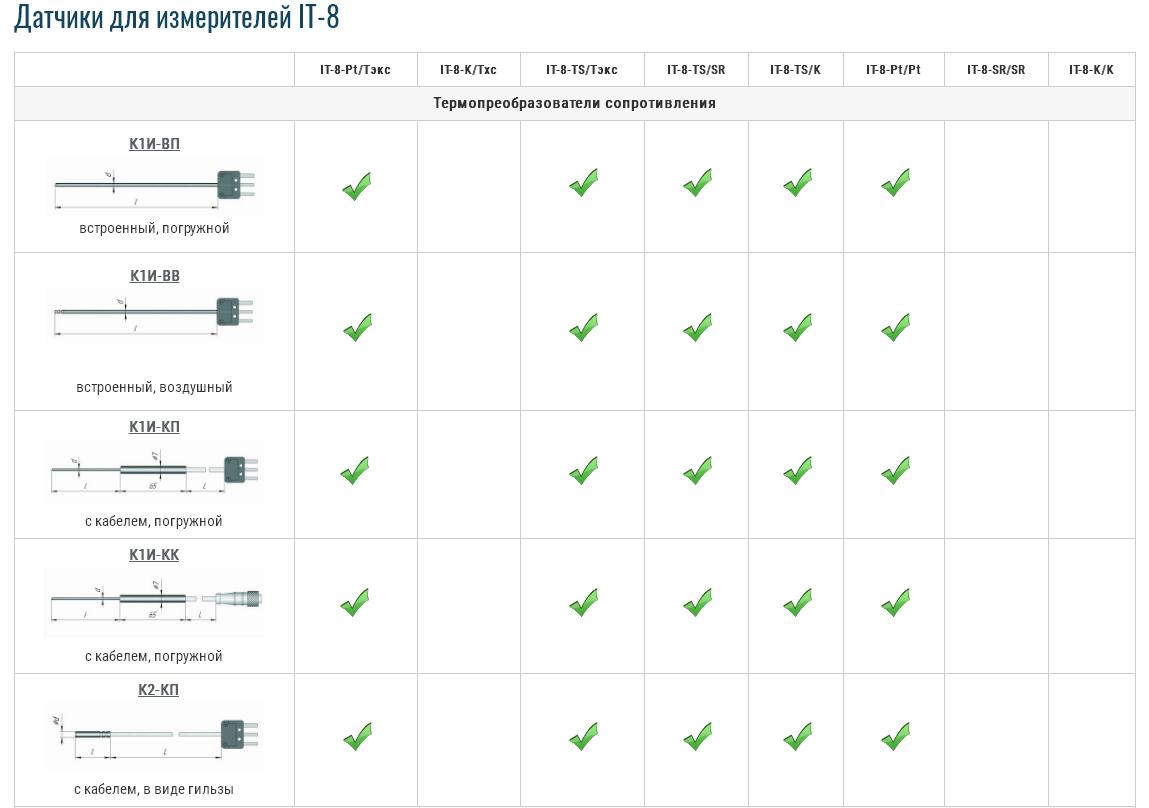Screen dimensions: 1149x808
Task: Click green checkmark for К1И-ВВ in IT-8-Pt/Тэкс column
Action: click(x=356, y=327)
